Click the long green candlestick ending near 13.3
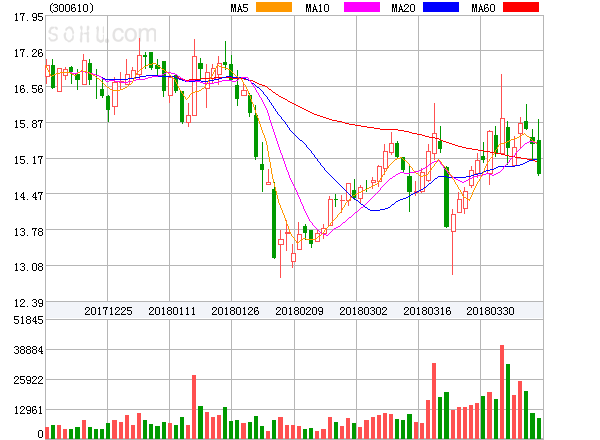Viewport: 600px width, 440px height. tap(274, 223)
